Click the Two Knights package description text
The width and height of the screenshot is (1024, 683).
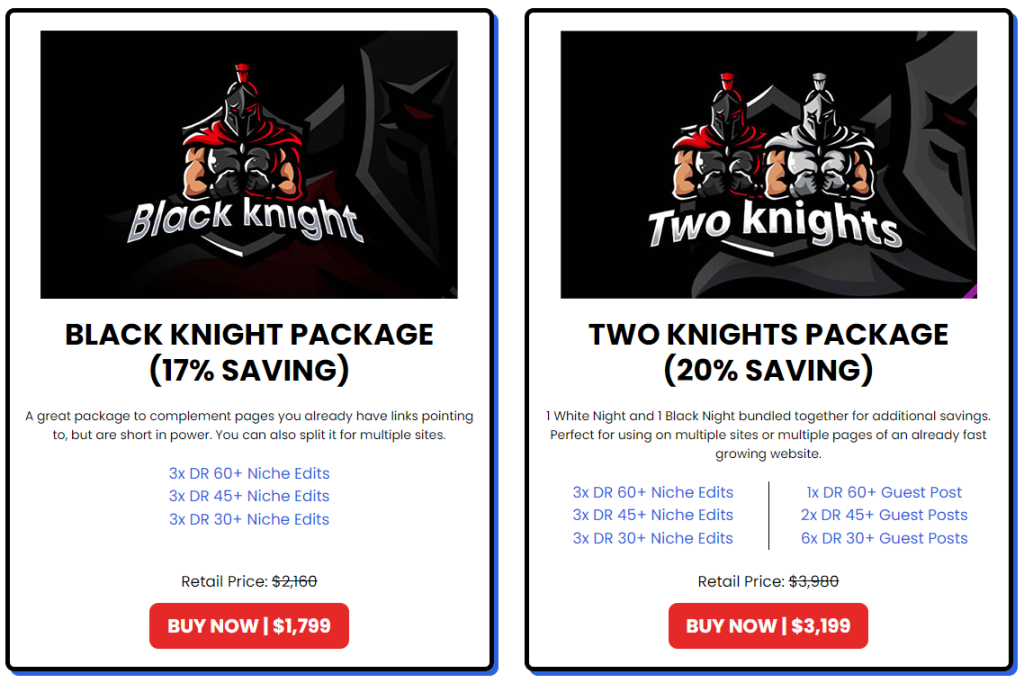(768, 434)
